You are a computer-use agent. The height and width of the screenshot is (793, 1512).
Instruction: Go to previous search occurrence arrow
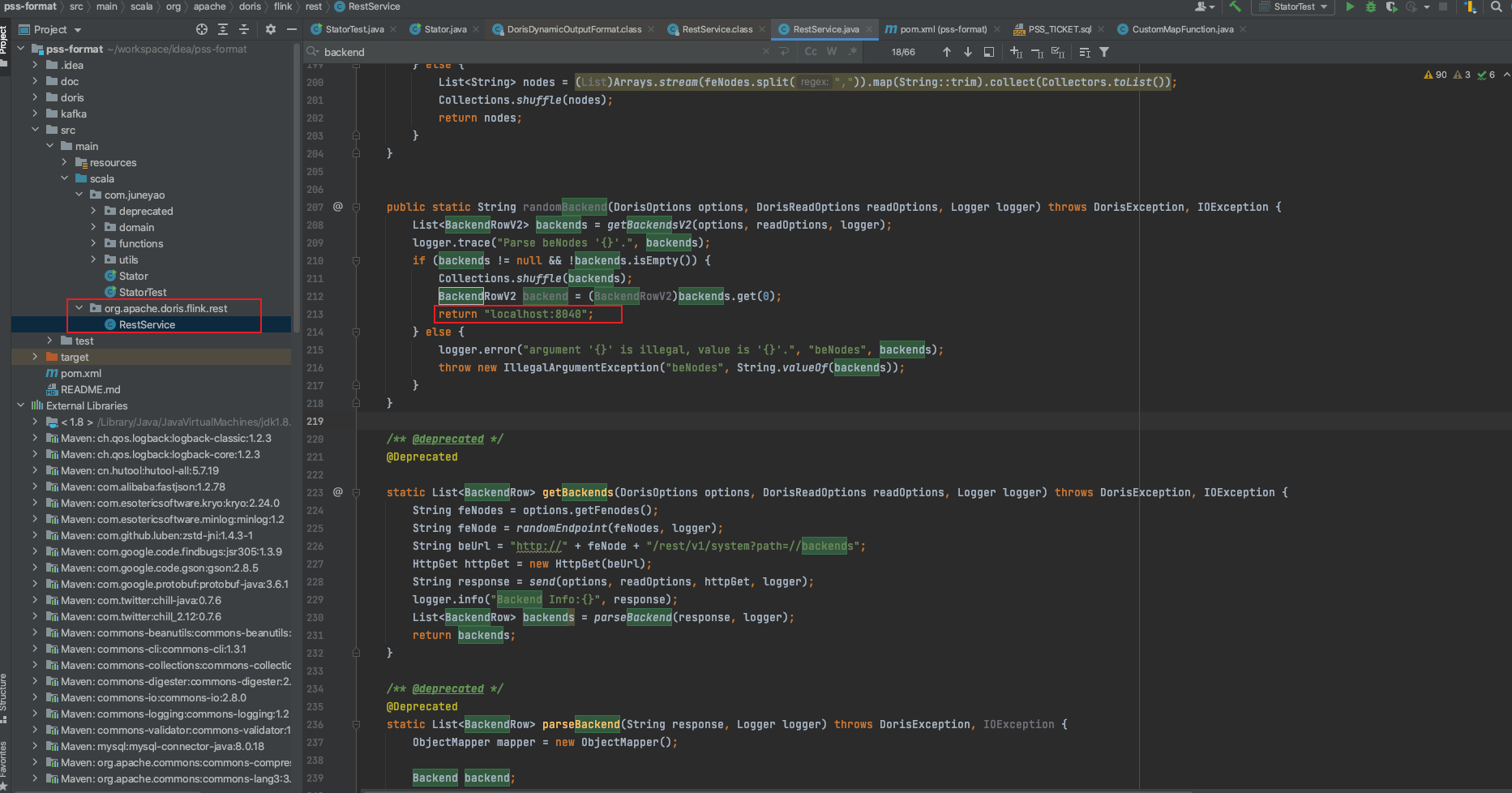947,52
